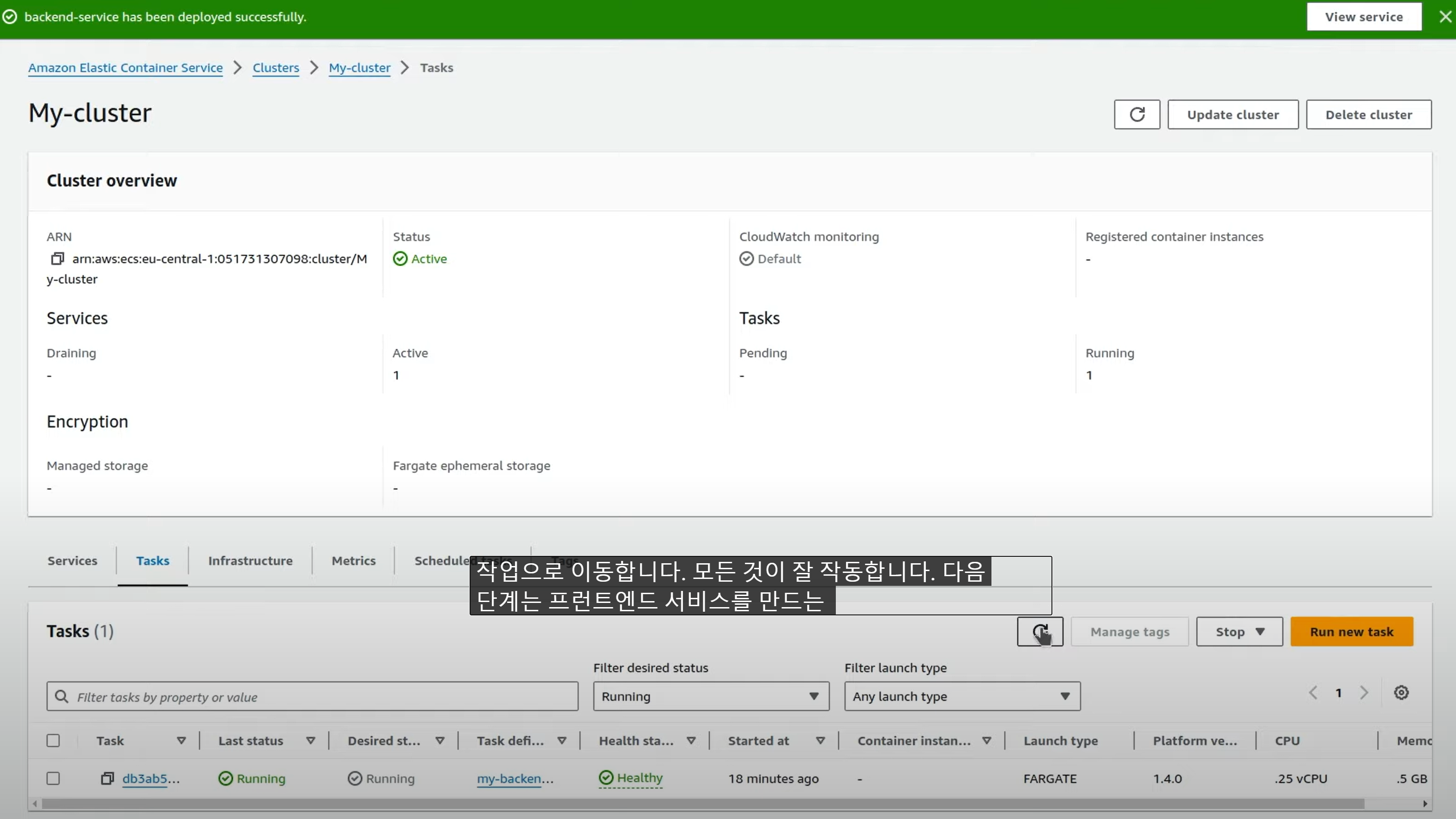Open the Infrastructure tab
Image resolution: width=1456 pixels, height=819 pixels.
[x=250, y=560]
